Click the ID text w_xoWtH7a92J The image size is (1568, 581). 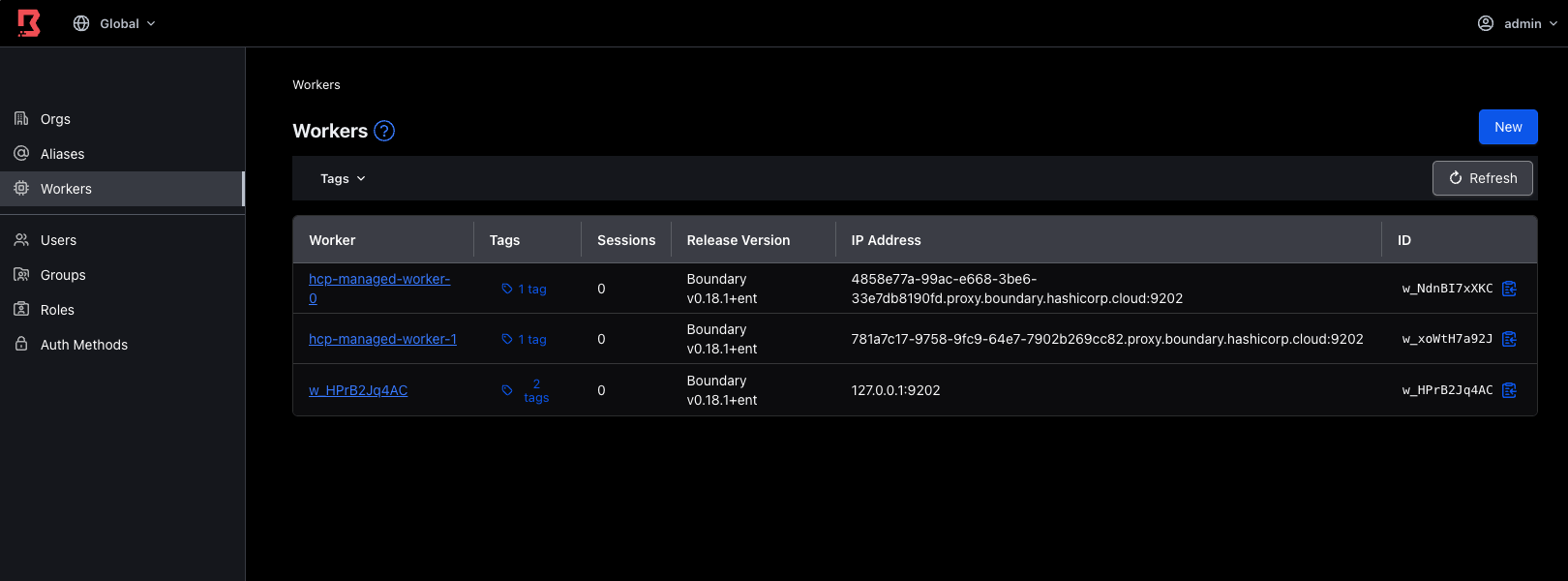(x=1448, y=339)
